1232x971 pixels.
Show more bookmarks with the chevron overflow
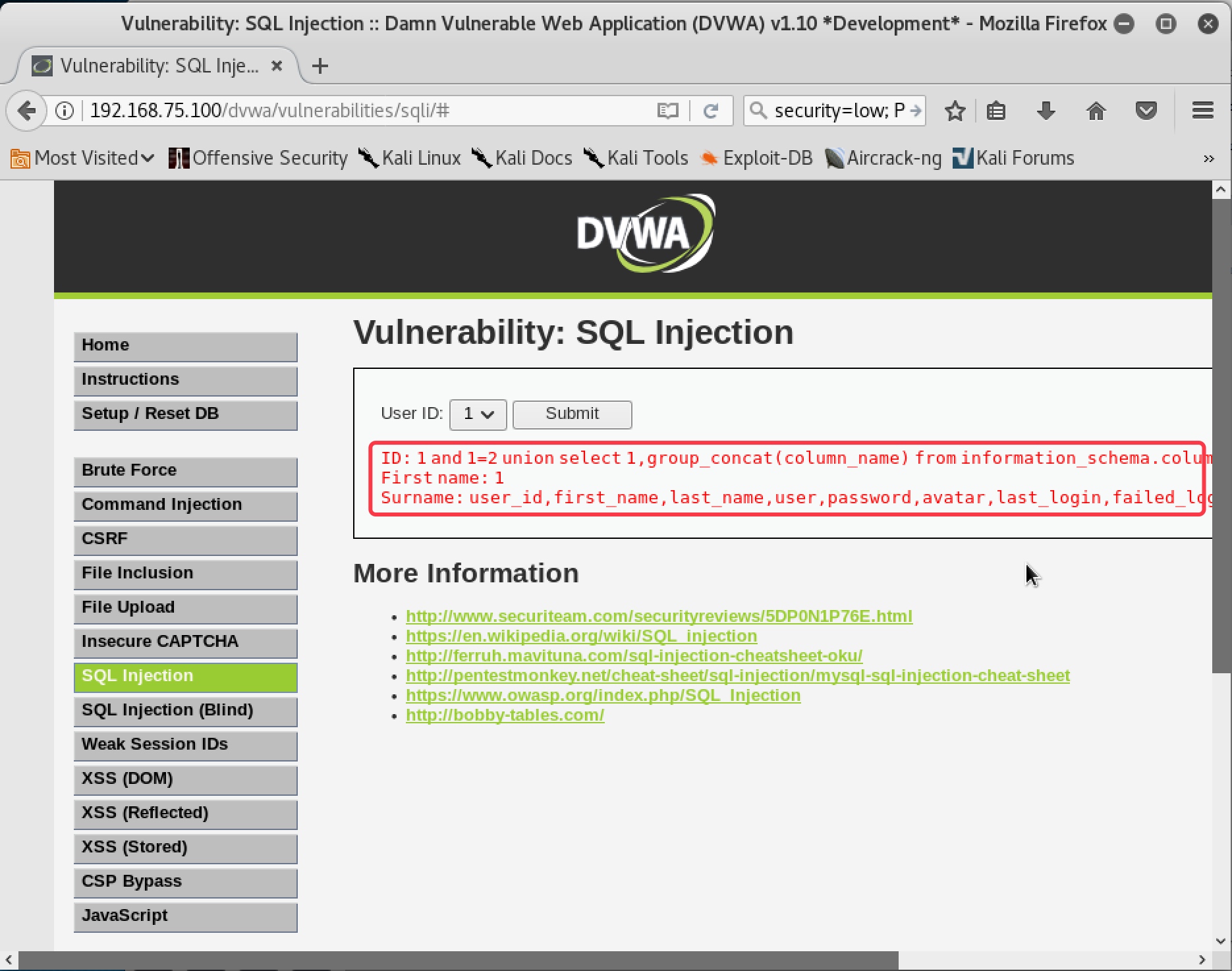pos(1208,159)
